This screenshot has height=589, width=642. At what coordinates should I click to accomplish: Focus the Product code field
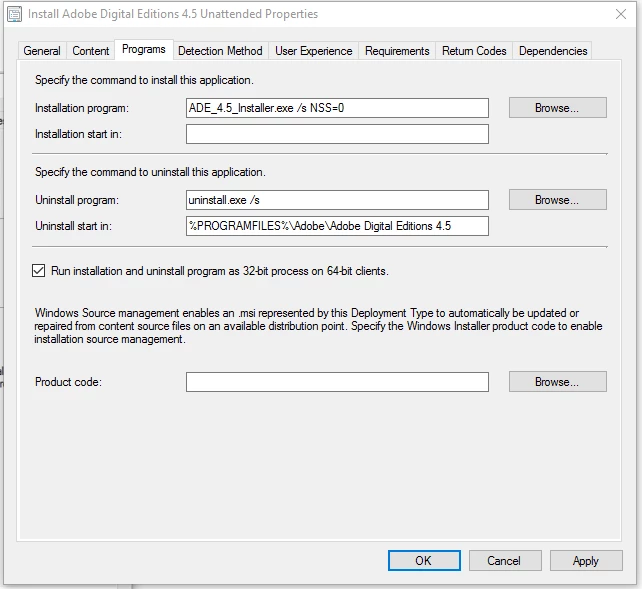pos(337,382)
